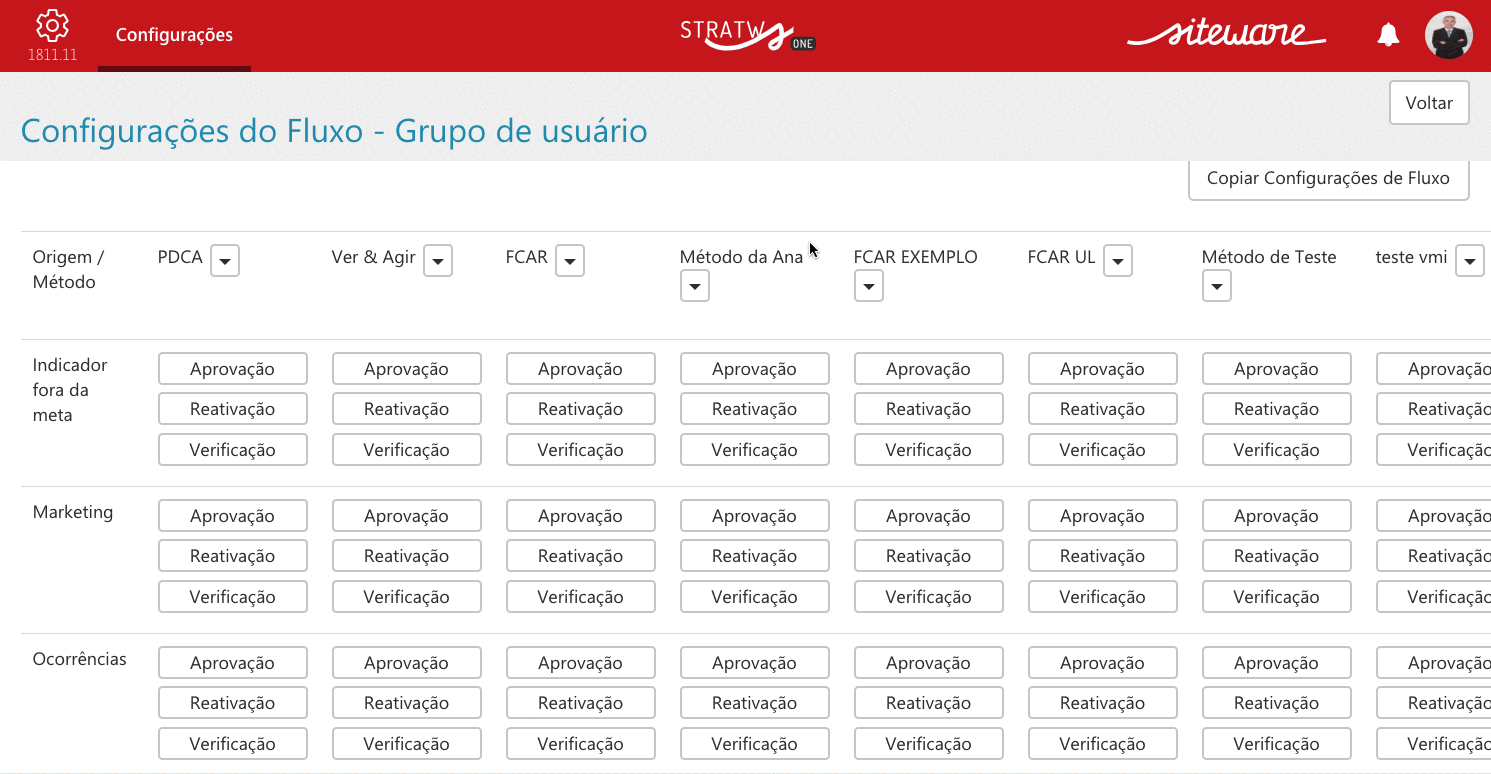This screenshot has height=774, width=1491.
Task: Click Verificação for Marketing under FCAR EXEMPLO
Action: pos(929,597)
